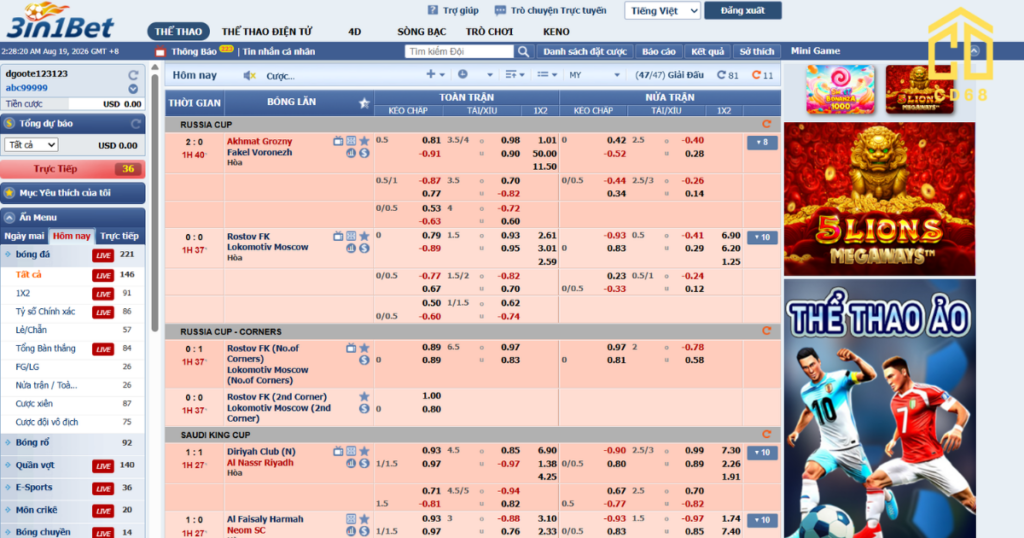Open TRÒ CHƠI menu

(489, 31)
